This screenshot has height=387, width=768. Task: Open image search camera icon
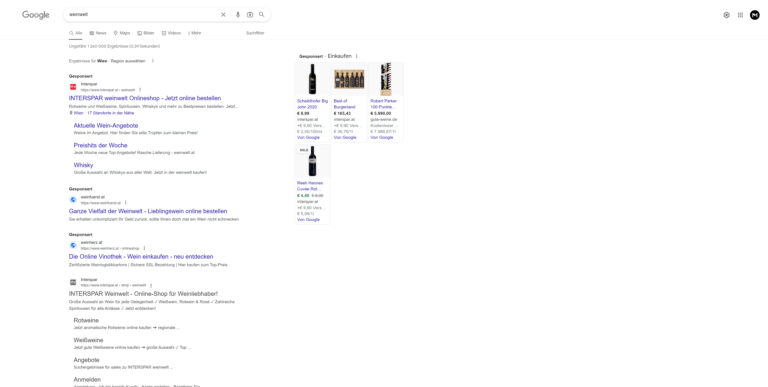(250, 15)
